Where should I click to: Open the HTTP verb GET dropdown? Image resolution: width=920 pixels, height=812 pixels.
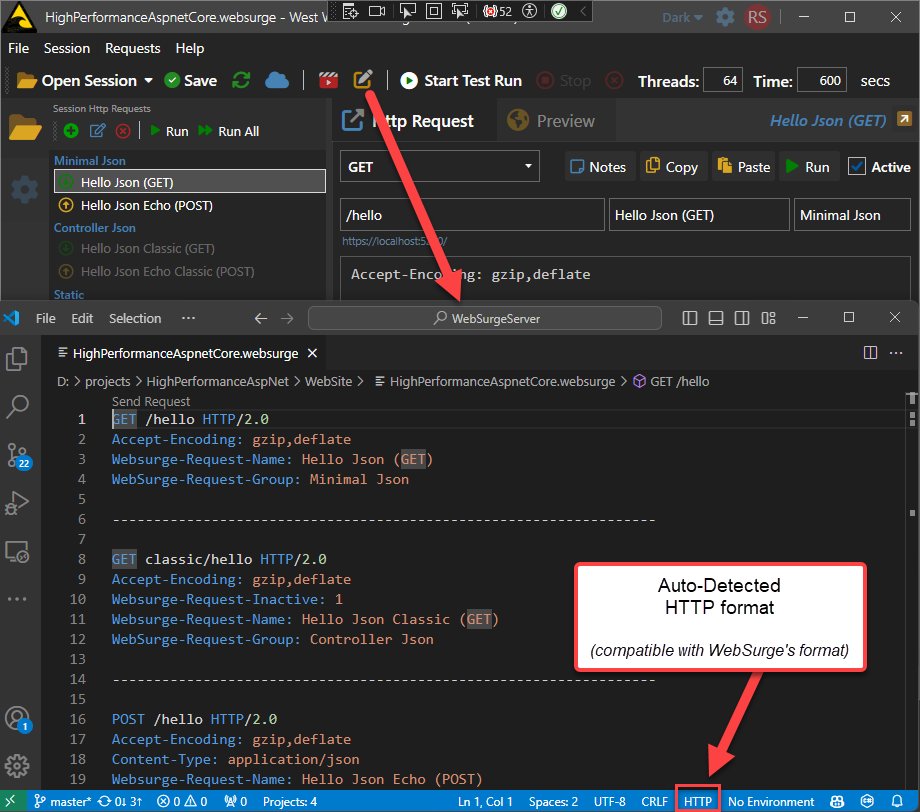[439, 167]
